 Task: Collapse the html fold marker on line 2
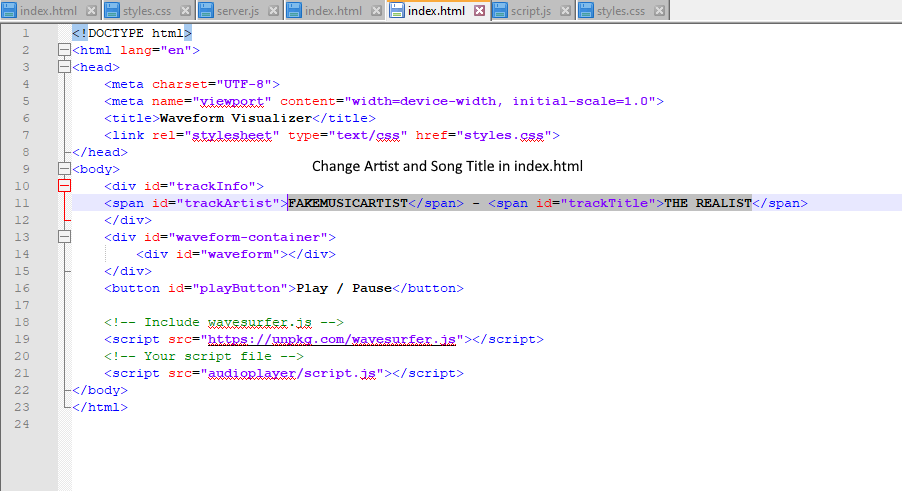64,50
